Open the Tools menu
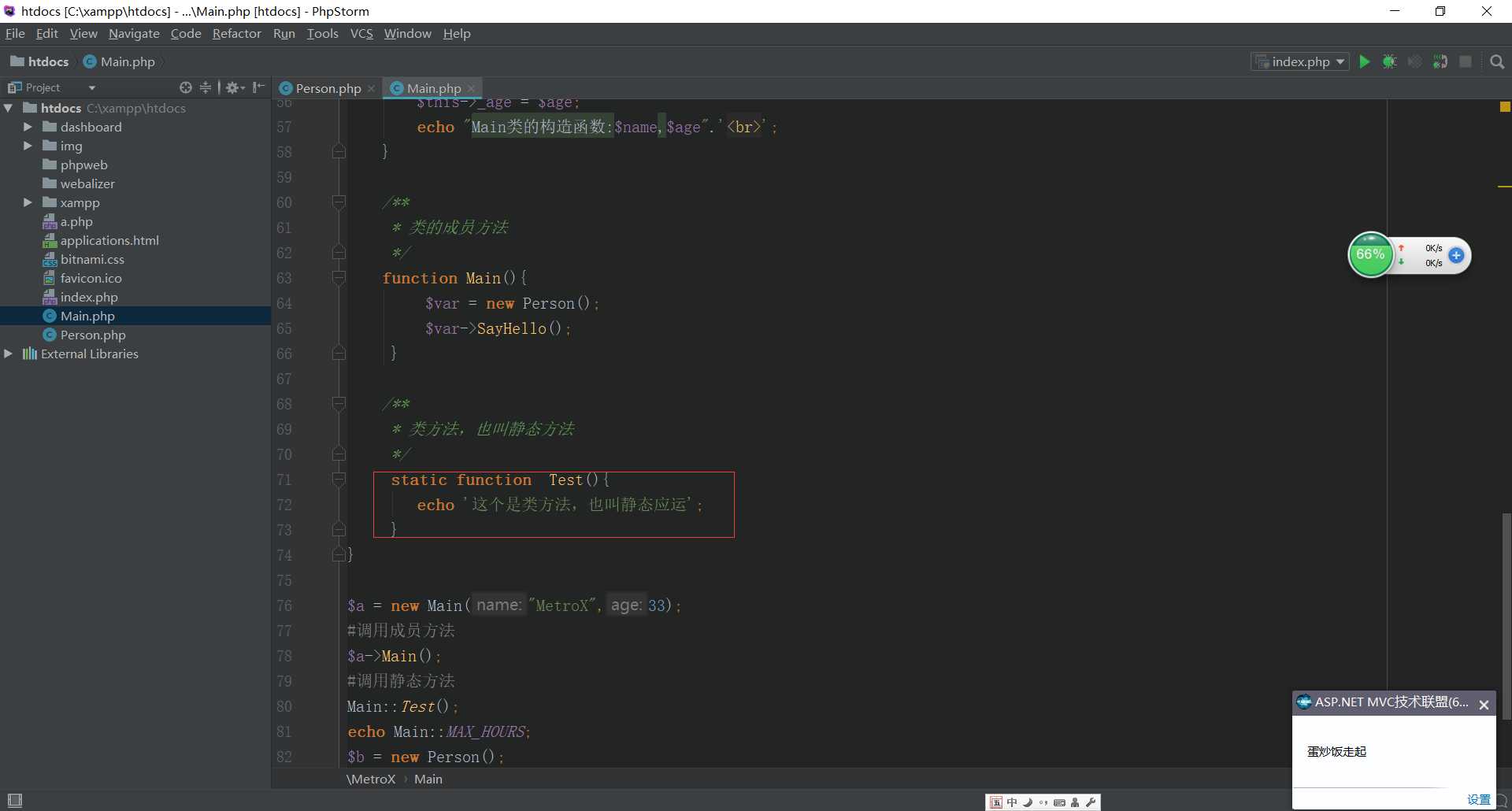1512x811 pixels. [322, 33]
